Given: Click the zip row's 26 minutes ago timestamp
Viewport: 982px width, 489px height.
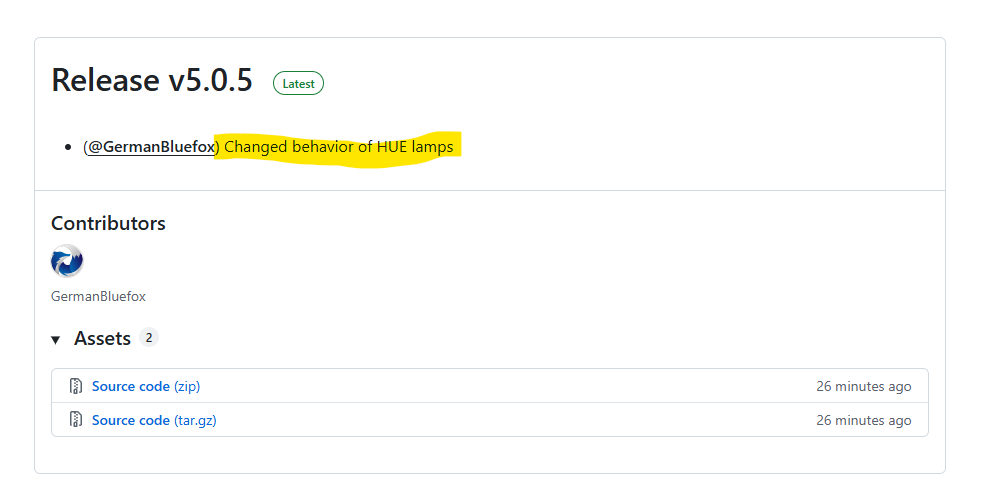Looking at the screenshot, I should pyautogui.click(x=863, y=386).
